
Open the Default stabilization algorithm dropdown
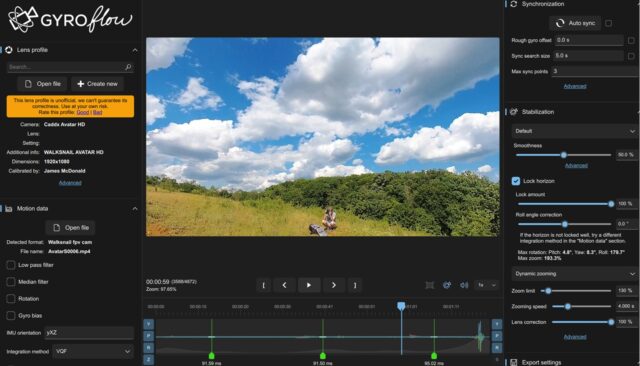pos(574,131)
